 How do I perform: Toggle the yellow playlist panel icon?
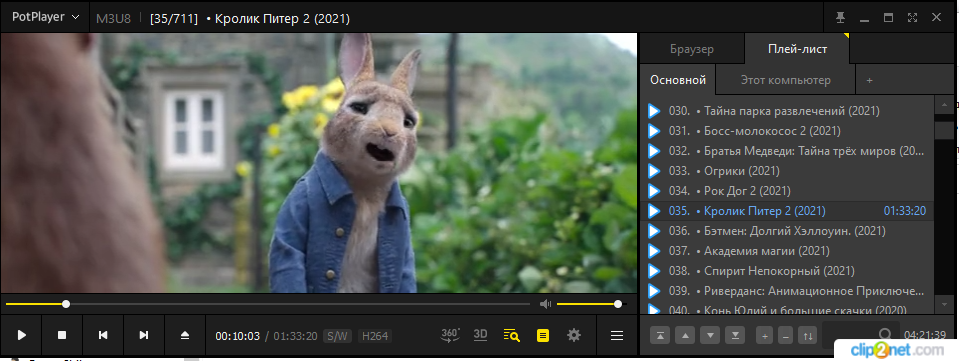point(542,335)
